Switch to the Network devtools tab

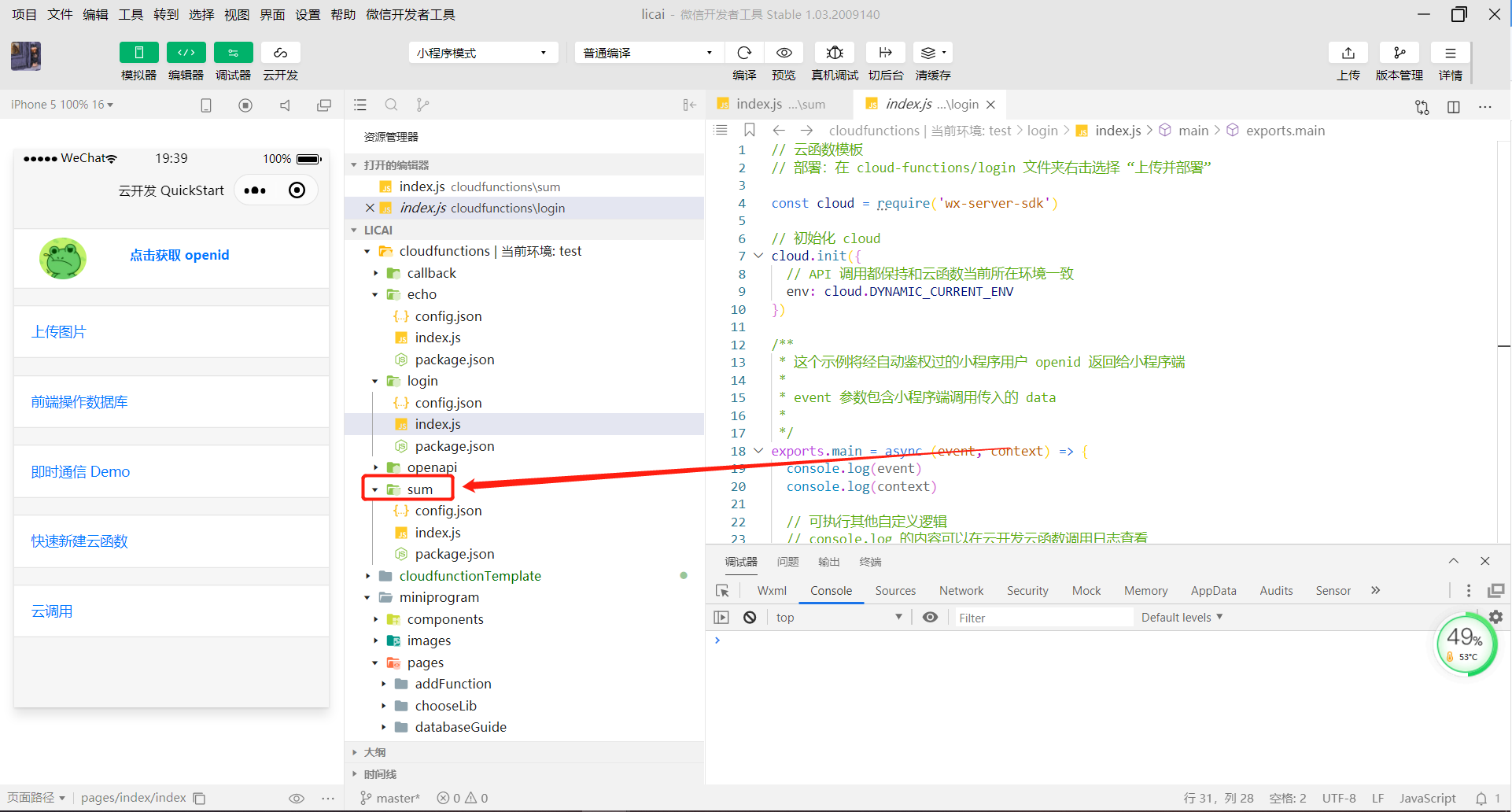[961, 591]
